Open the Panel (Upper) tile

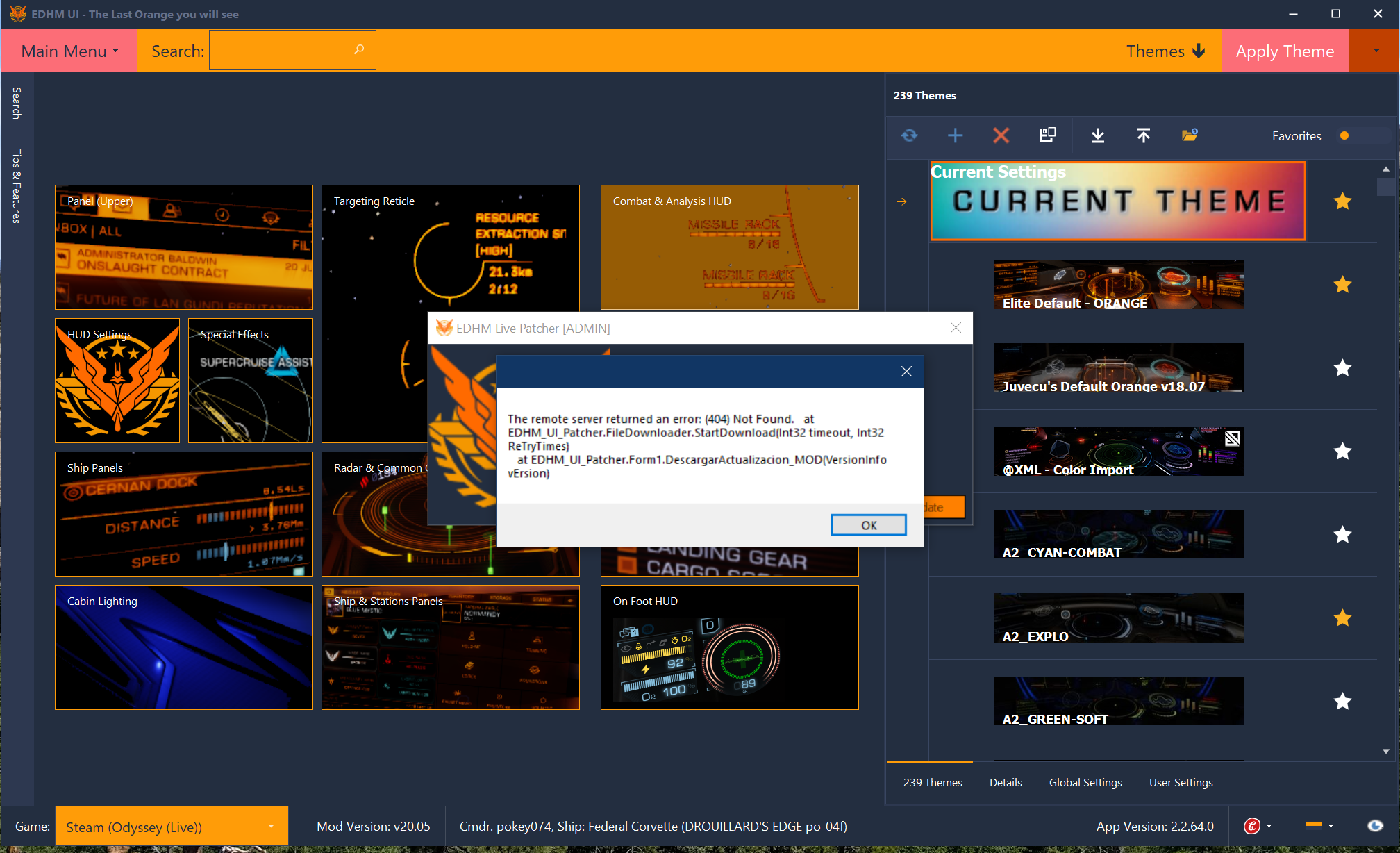(184, 247)
